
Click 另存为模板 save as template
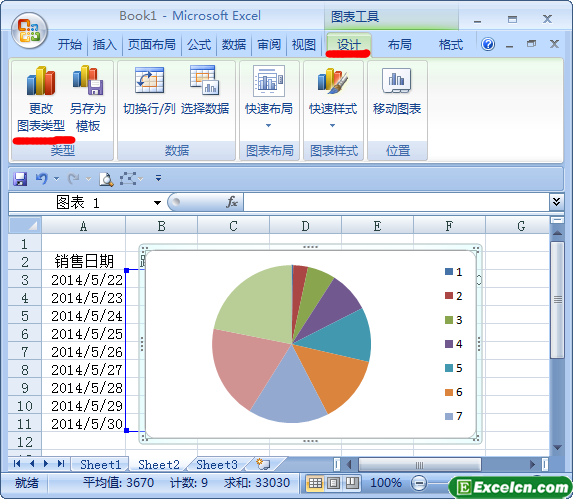88,99
